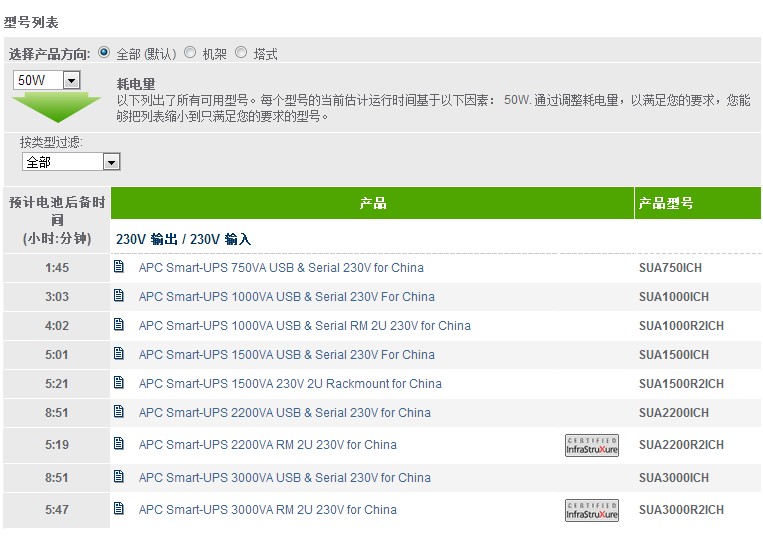Viewport: 763px width, 537px height.
Task: Select the 机架 radio button
Action: click(x=190, y=52)
